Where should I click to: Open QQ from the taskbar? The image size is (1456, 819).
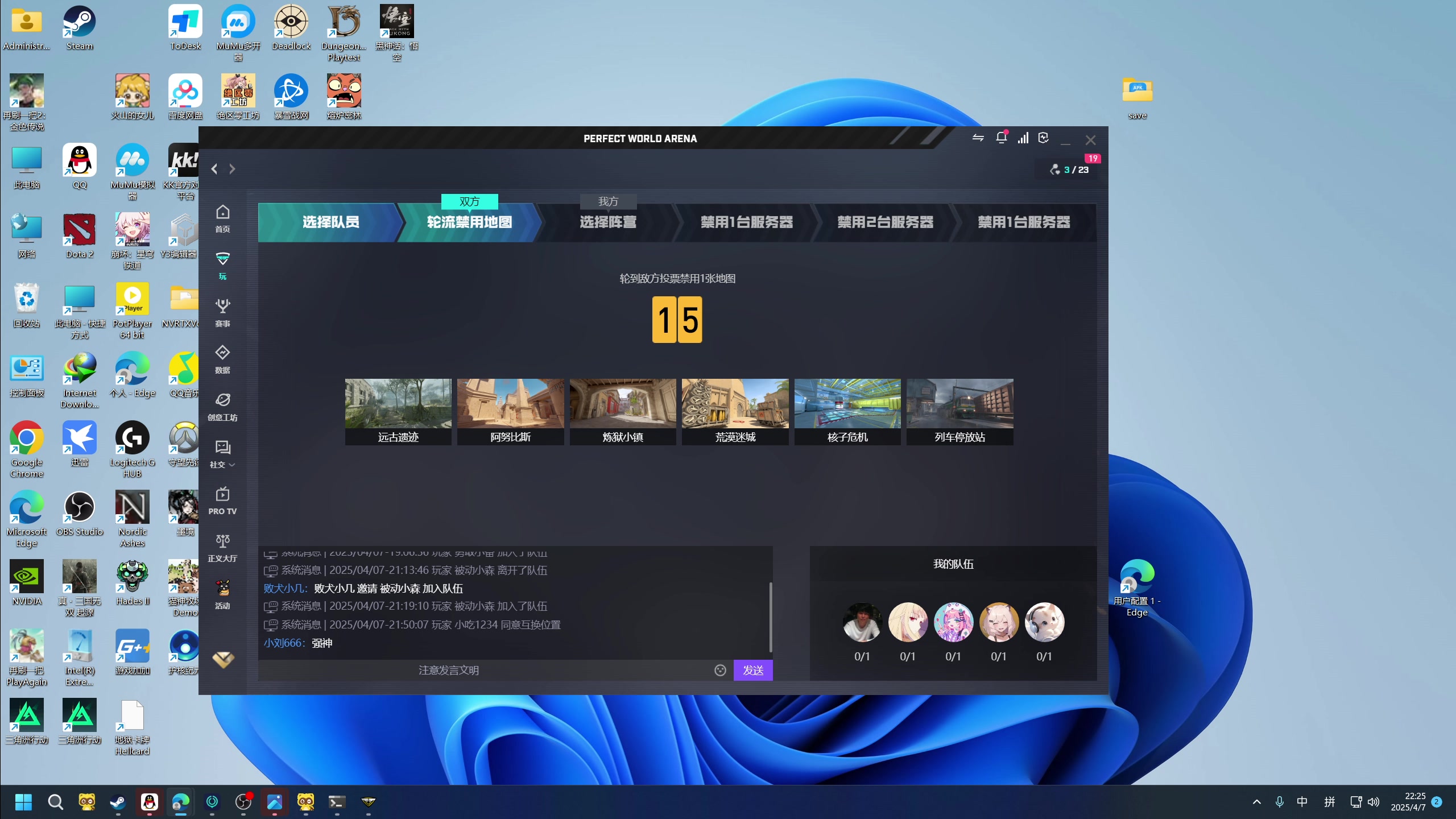click(150, 802)
